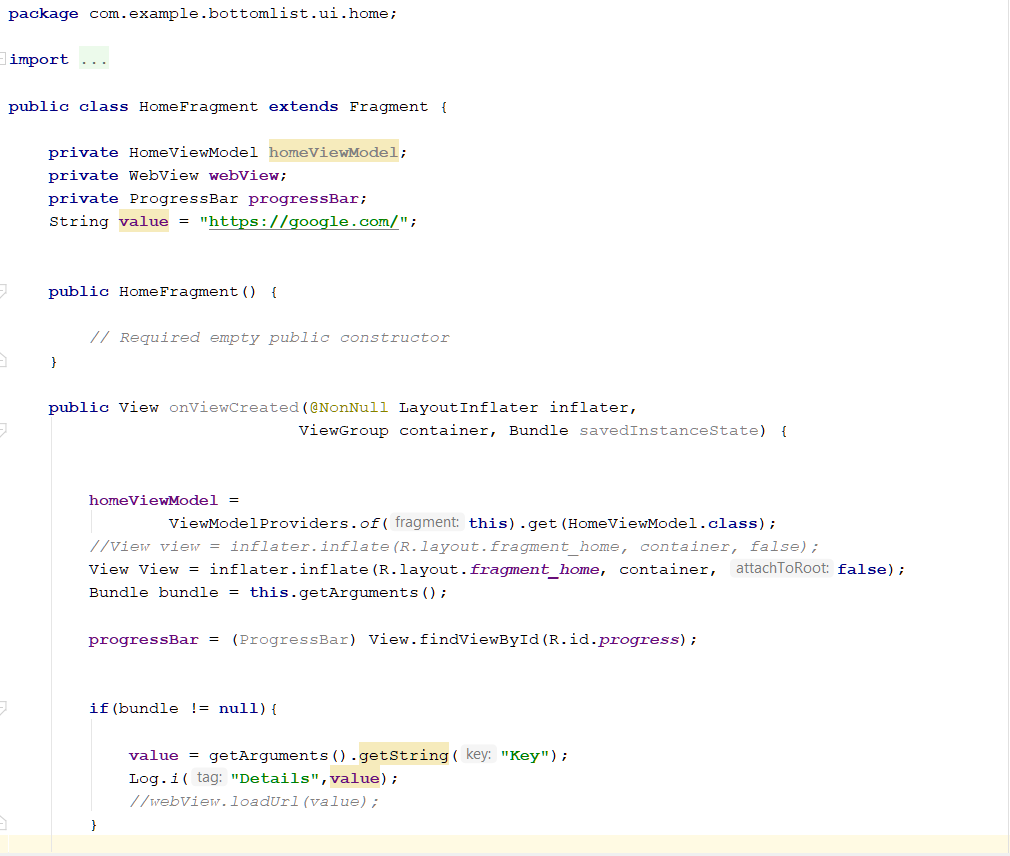1010x856 pixels.
Task: Click the package name com.example.bottomlist.ui.home
Action: click(238, 13)
